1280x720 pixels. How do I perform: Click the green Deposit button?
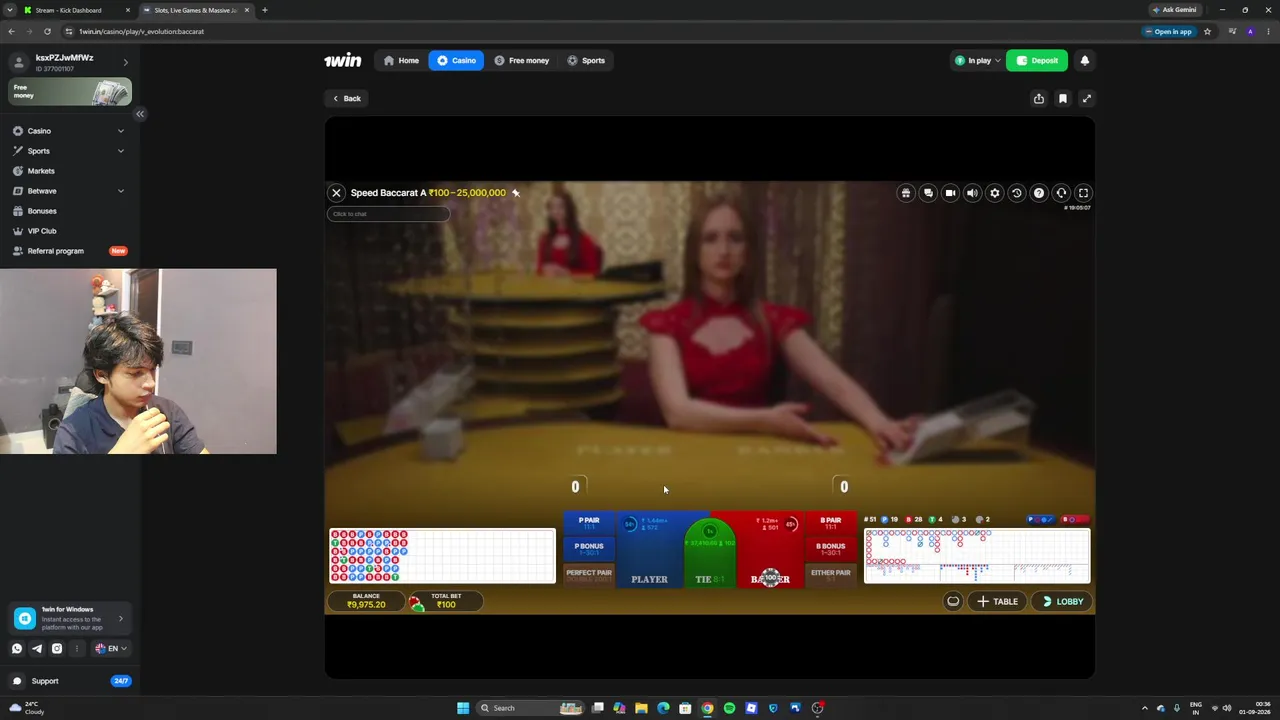pyautogui.click(x=1037, y=60)
